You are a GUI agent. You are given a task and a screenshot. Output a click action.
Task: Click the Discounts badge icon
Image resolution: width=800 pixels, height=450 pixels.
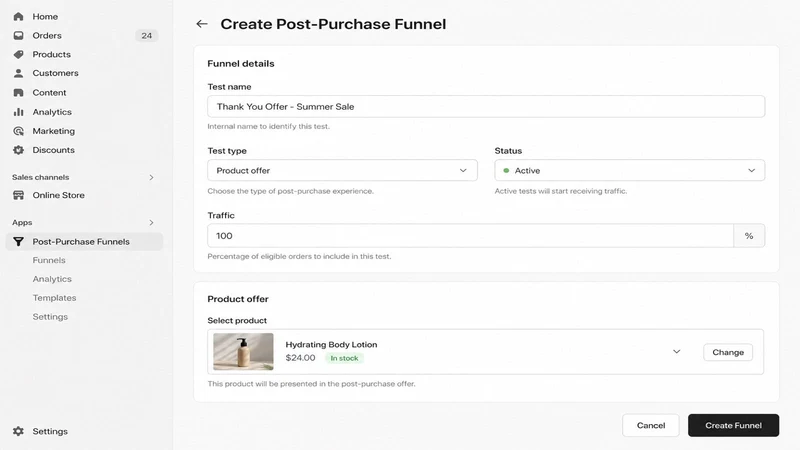tap(18, 150)
